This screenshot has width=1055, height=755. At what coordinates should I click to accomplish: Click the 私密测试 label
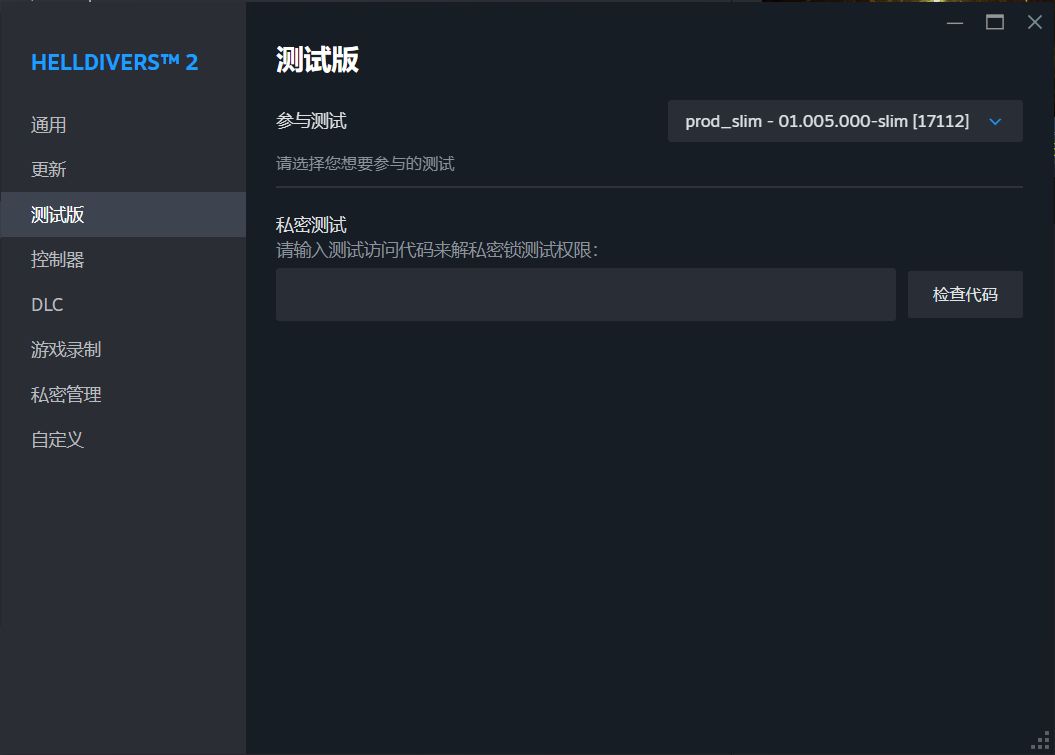(x=311, y=225)
